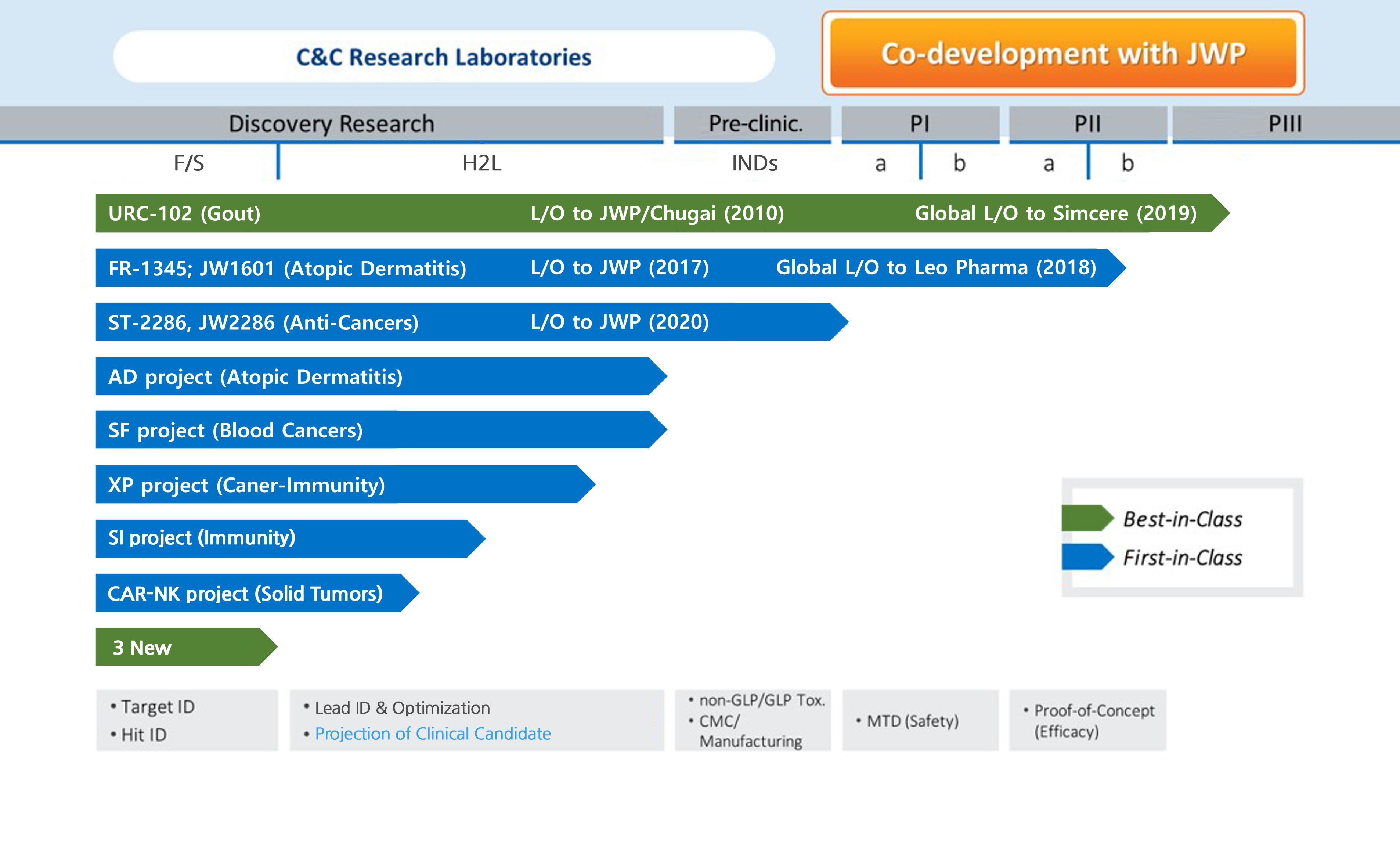
Task: Click the Proof-of-Concept (Efficacy) box
Action: coord(1088,720)
